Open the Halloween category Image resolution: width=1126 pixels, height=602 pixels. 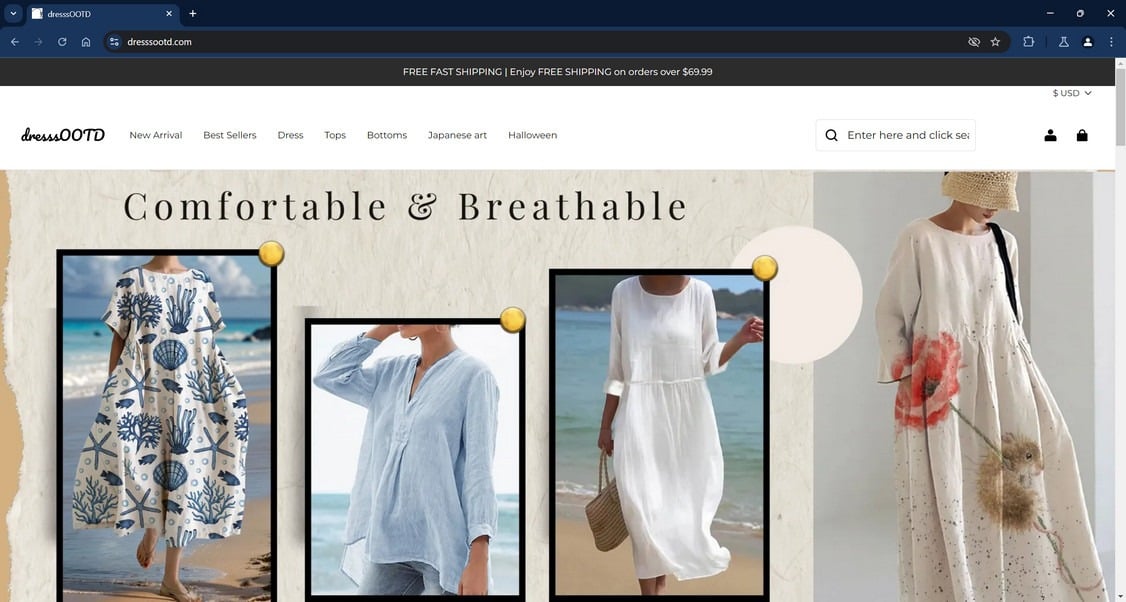click(532, 135)
